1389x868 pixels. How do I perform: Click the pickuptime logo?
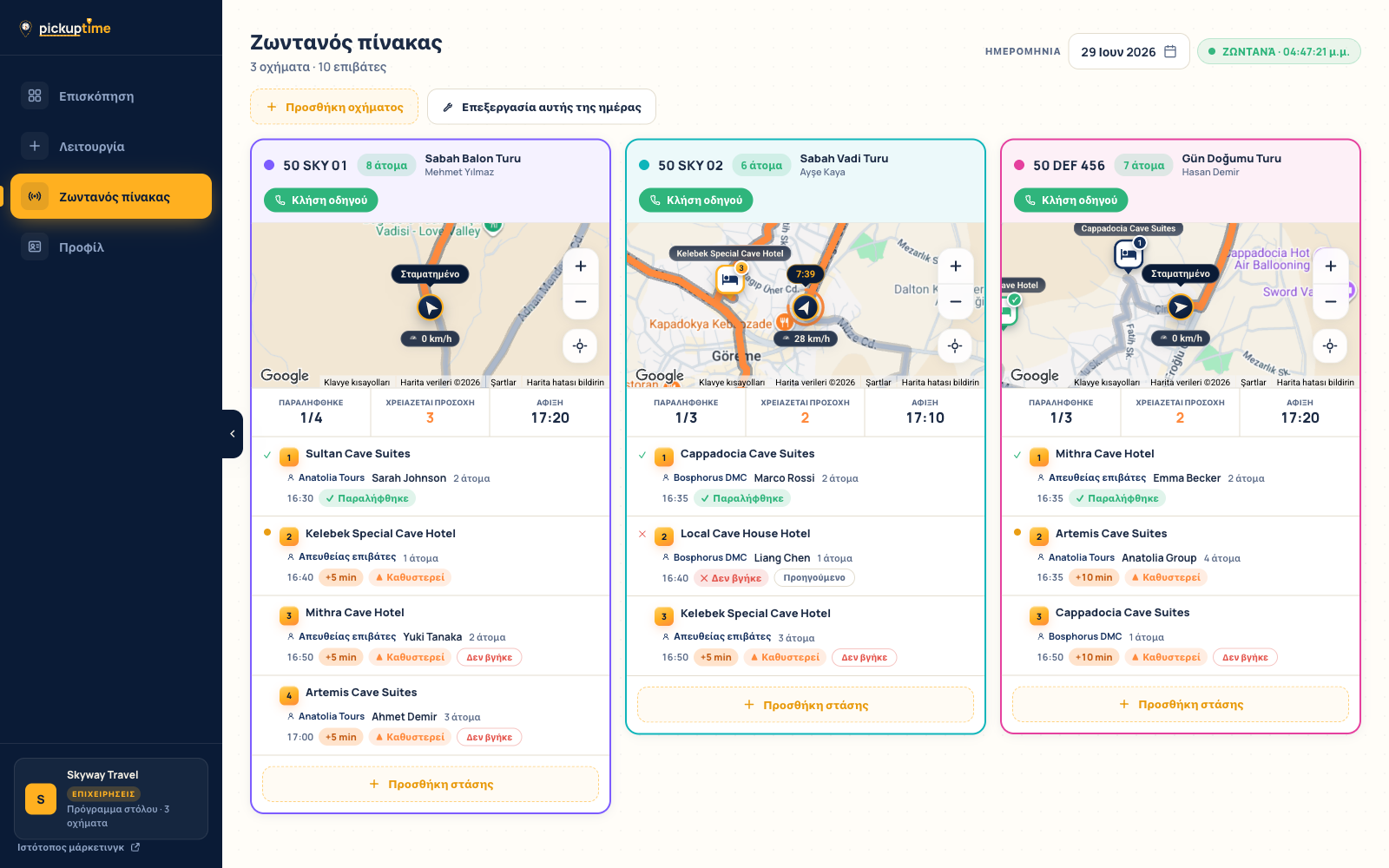pyautogui.click(x=65, y=28)
